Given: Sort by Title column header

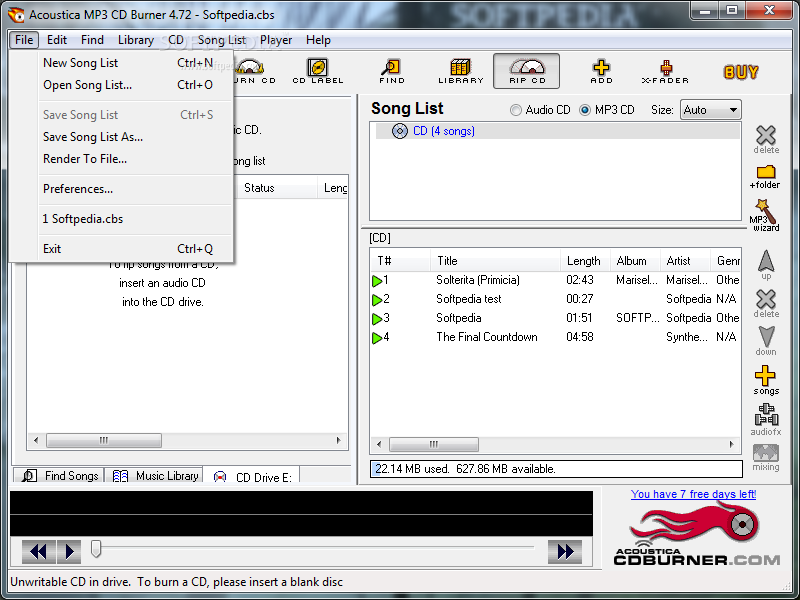Looking at the screenshot, I should click(x=495, y=261).
